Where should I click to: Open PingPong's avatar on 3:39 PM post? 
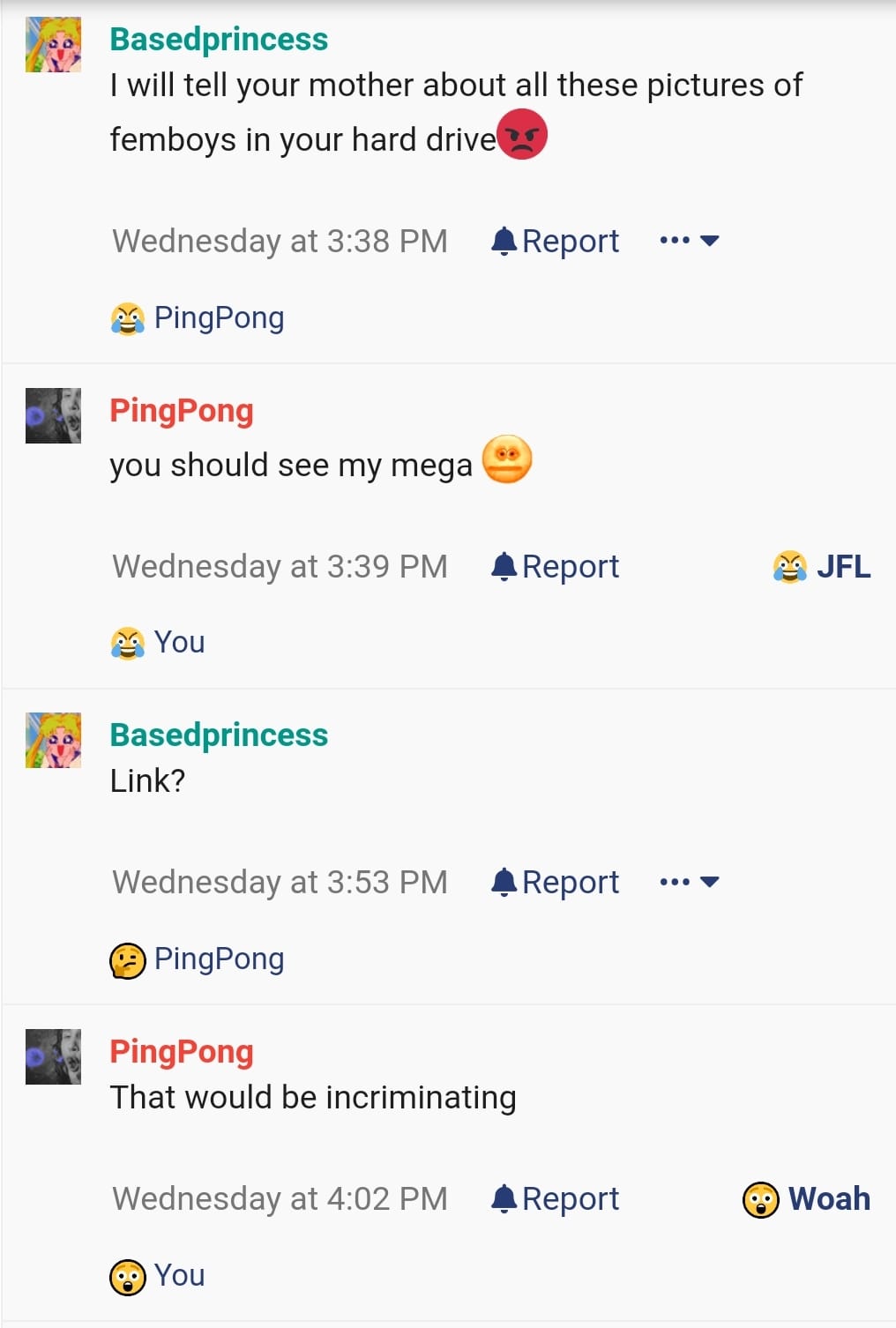coord(53,415)
